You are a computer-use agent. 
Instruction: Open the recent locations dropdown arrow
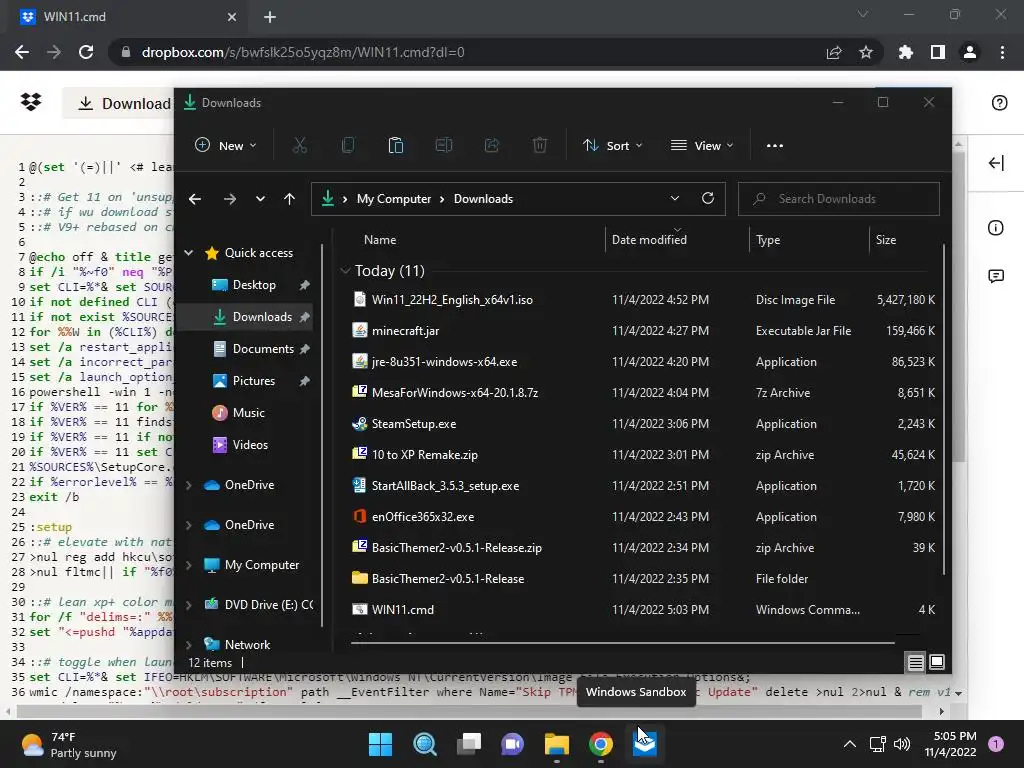pos(260,199)
